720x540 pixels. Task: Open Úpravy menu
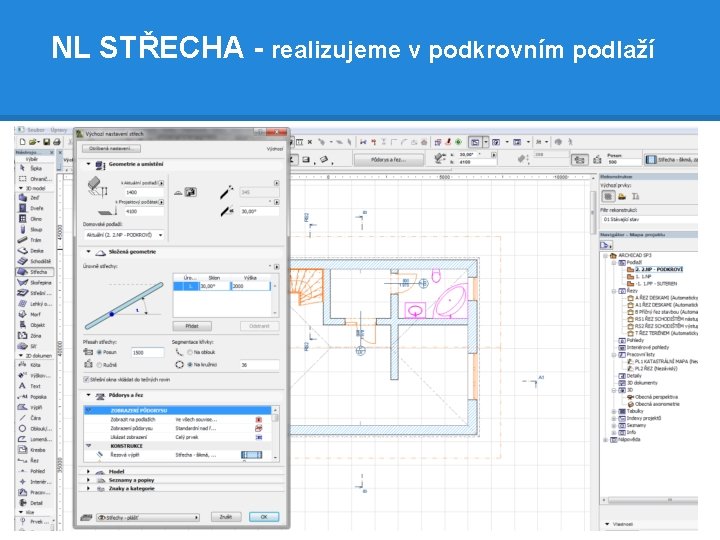pos(58,130)
